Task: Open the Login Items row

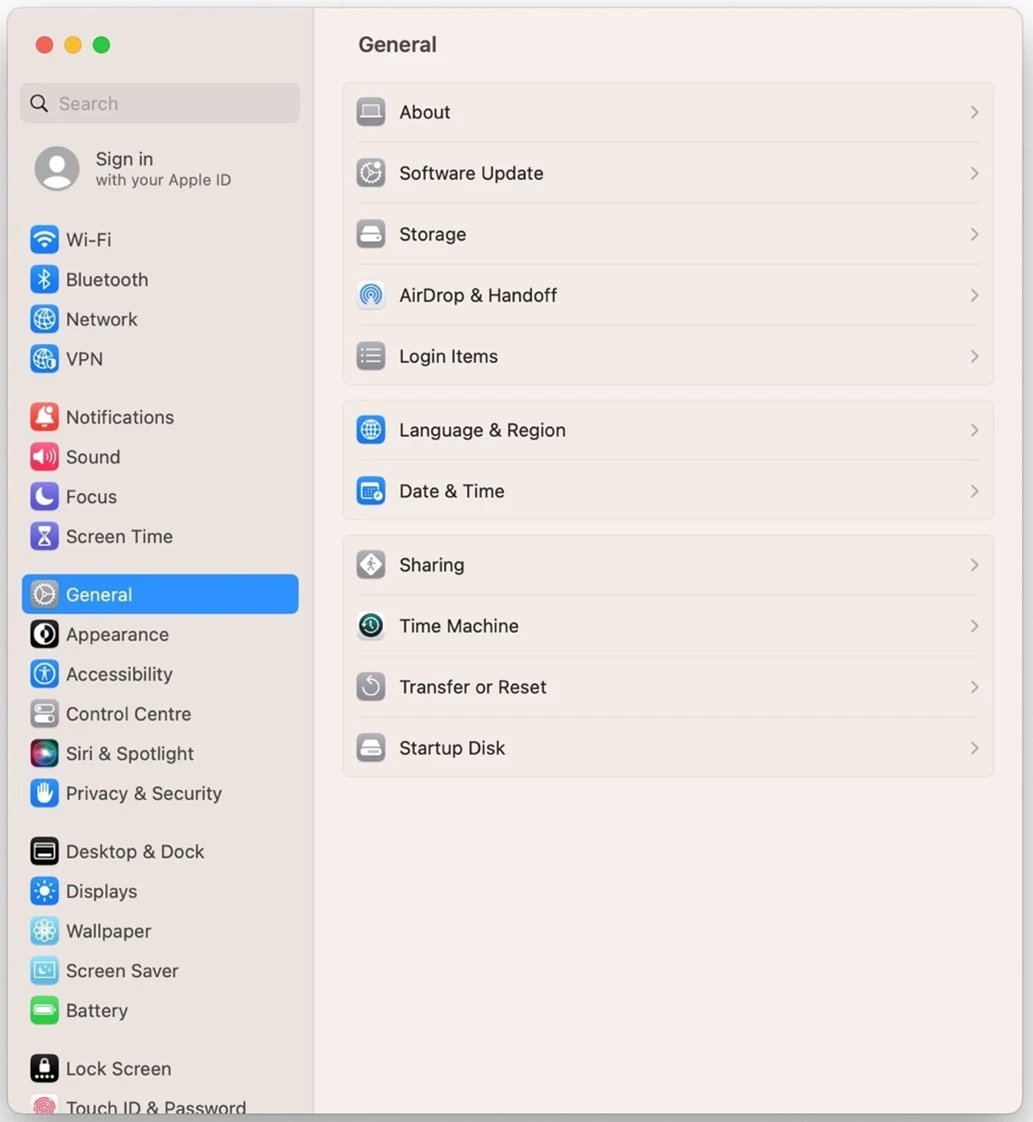Action: click(x=668, y=356)
